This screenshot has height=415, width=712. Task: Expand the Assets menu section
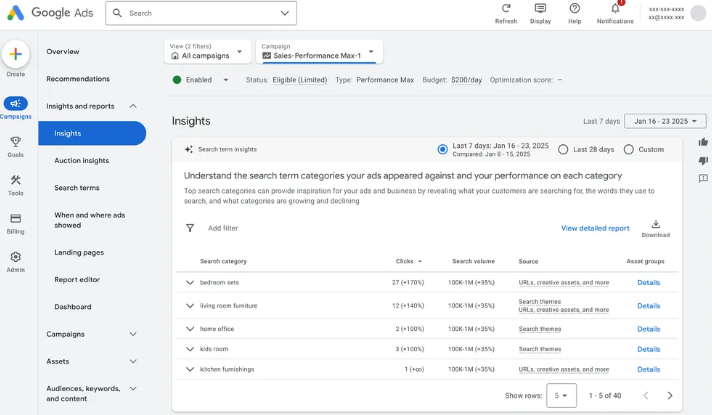click(x=133, y=361)
